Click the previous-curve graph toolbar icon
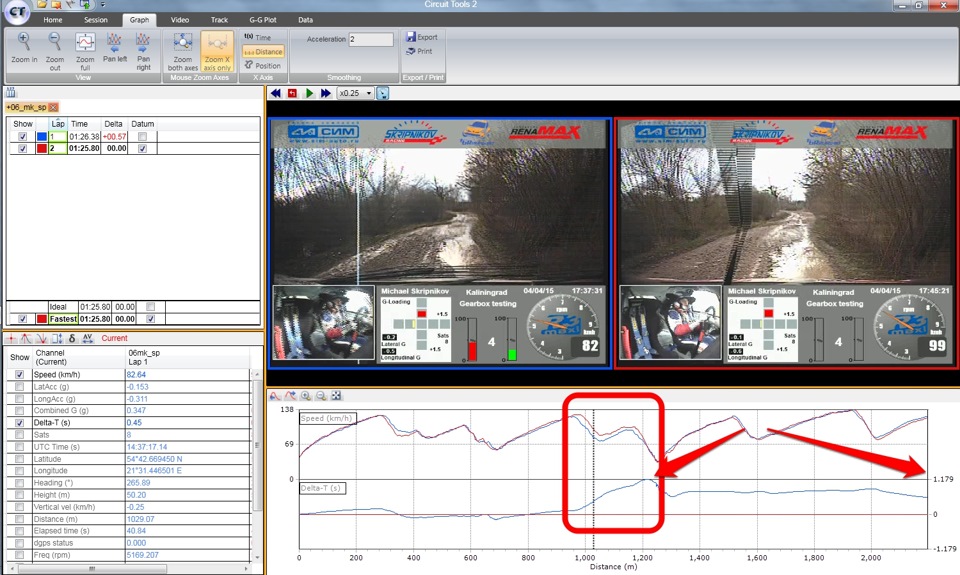The width and height of the screenshot is (960, 575). 275,396
